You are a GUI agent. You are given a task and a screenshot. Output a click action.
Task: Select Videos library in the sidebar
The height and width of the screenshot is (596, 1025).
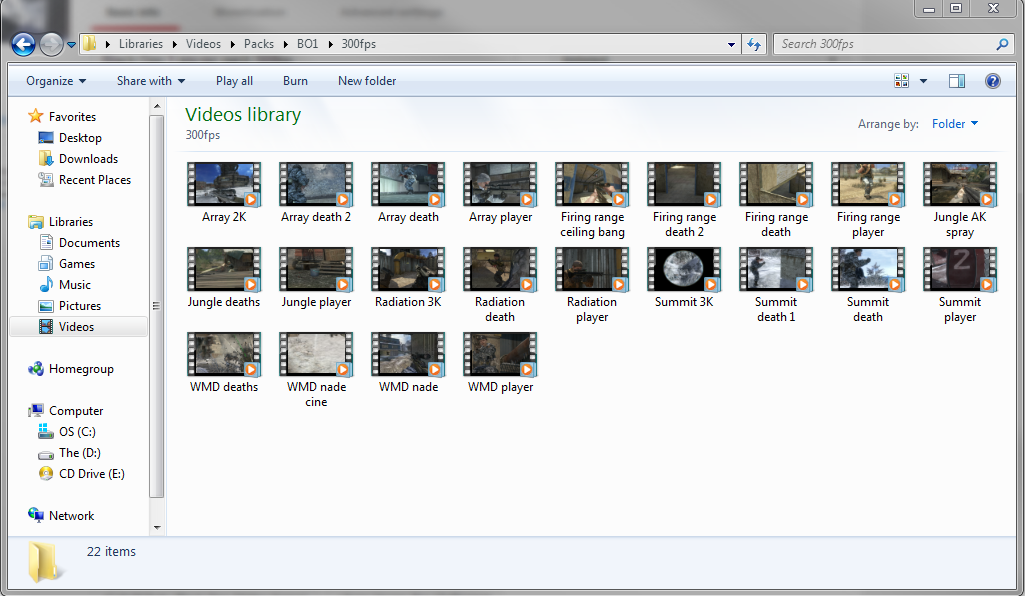tap(78, 327)
